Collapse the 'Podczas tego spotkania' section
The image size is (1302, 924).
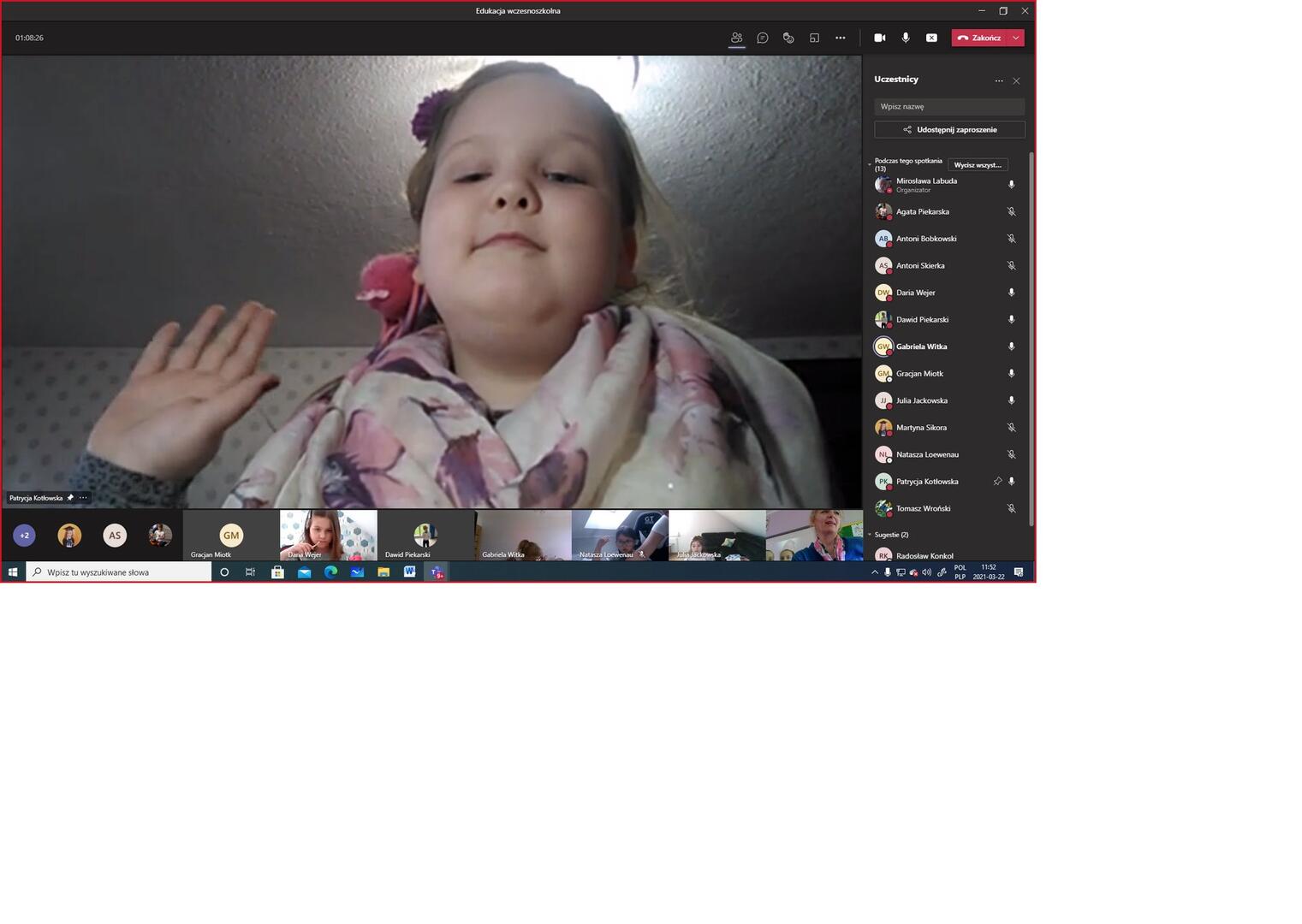tap(870, 164)
